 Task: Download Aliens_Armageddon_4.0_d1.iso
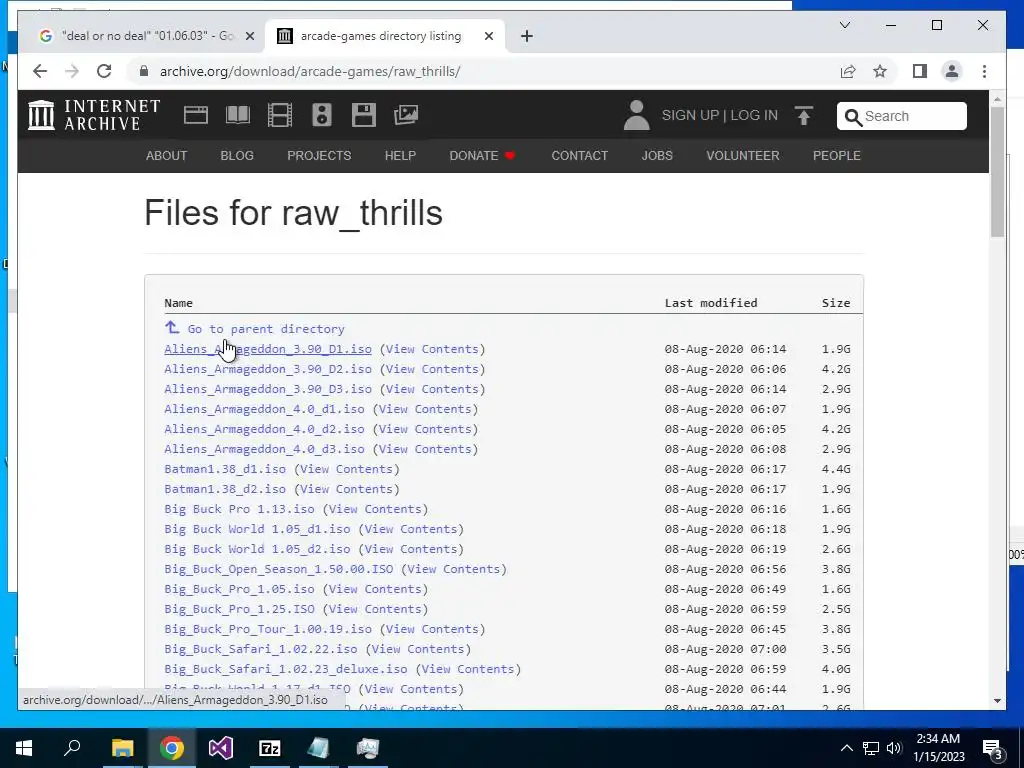point(264,409)
